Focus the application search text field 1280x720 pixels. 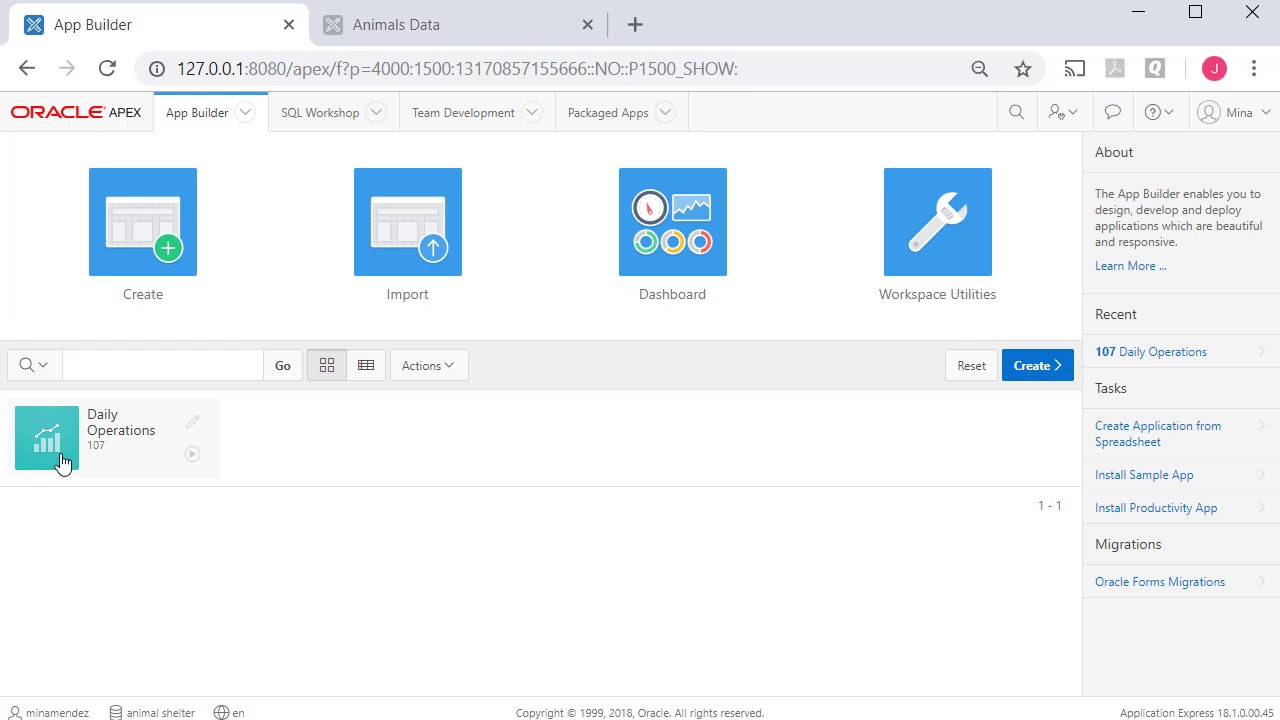click(x=163, y=365)
